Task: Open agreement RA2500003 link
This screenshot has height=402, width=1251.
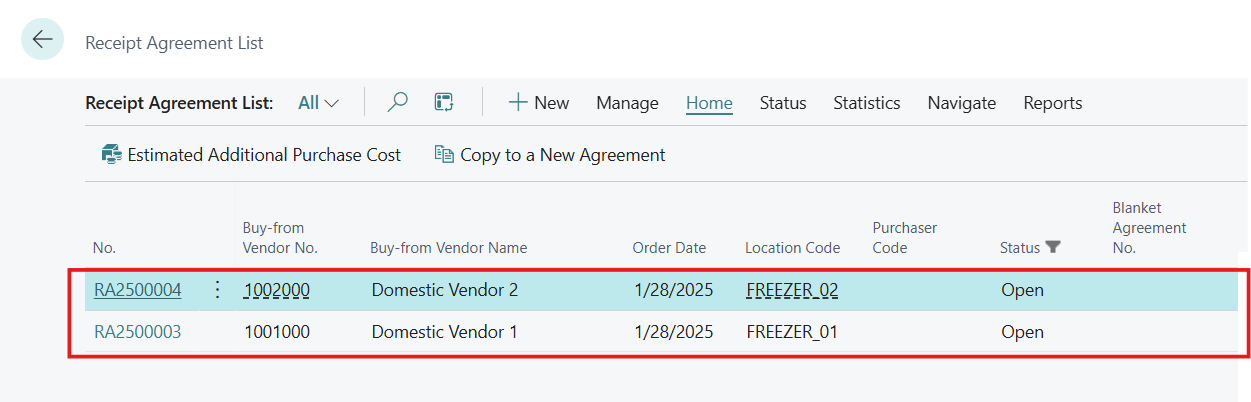Action: click(x=138, y=331)
